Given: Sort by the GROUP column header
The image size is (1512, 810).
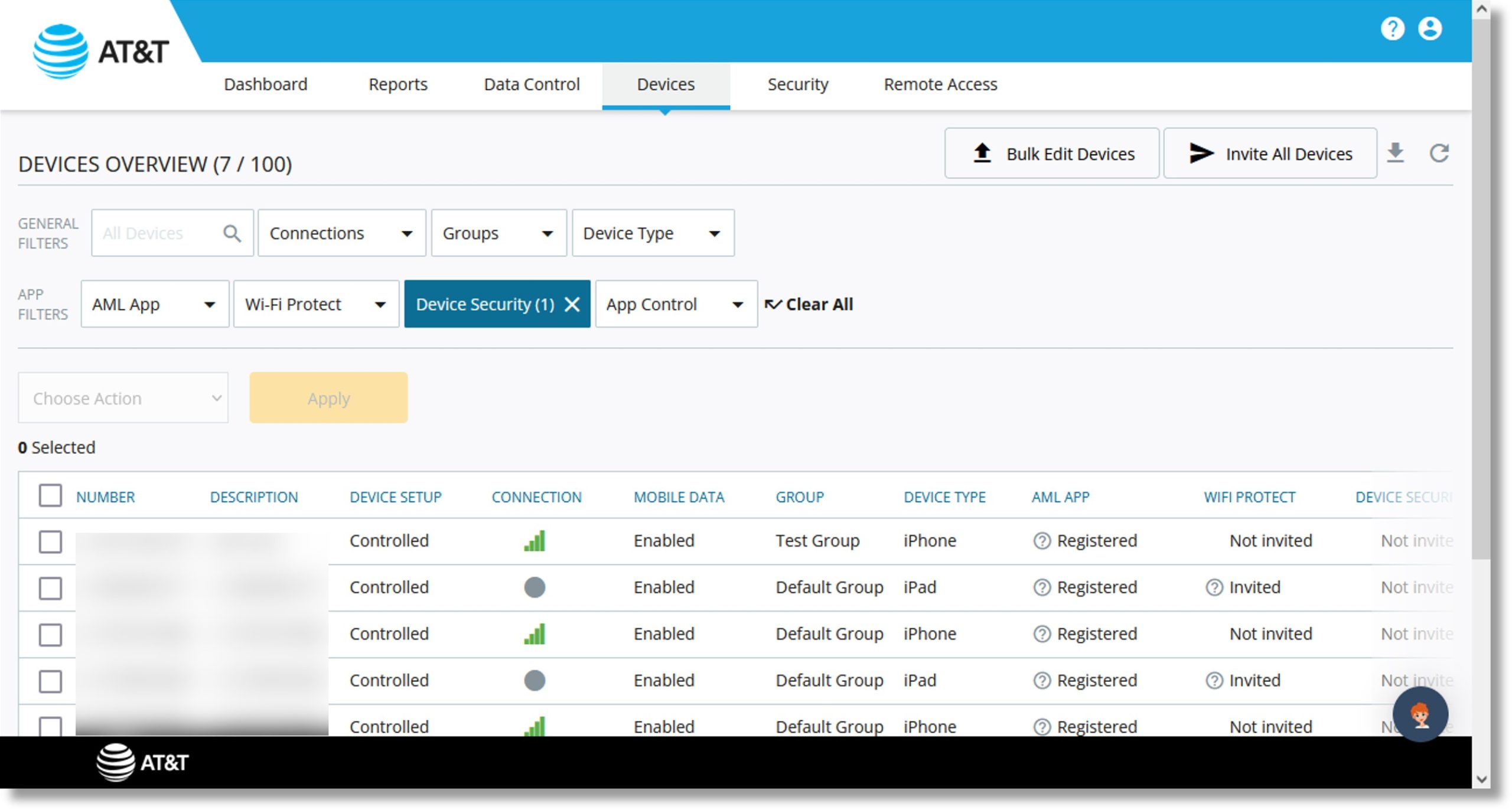Looking at the screenshot, I should [x=800, y=497].
